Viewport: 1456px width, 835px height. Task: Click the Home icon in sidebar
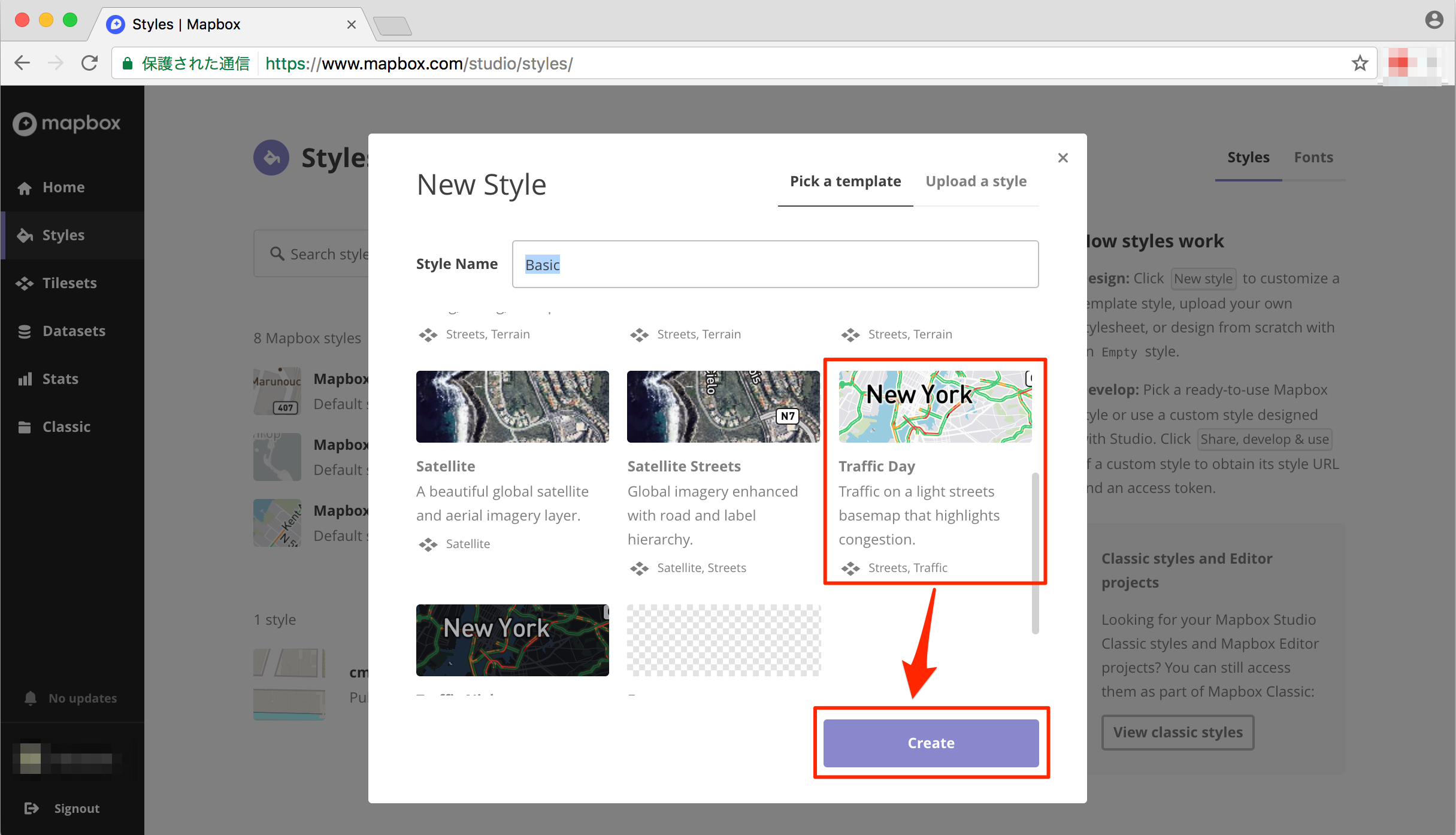click(25, 188)
